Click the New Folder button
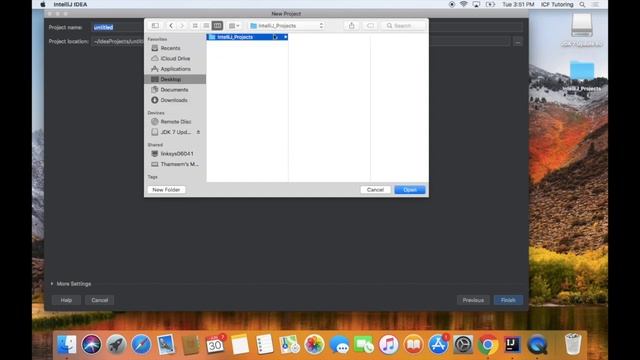The image size is (640, 360). 166,190
